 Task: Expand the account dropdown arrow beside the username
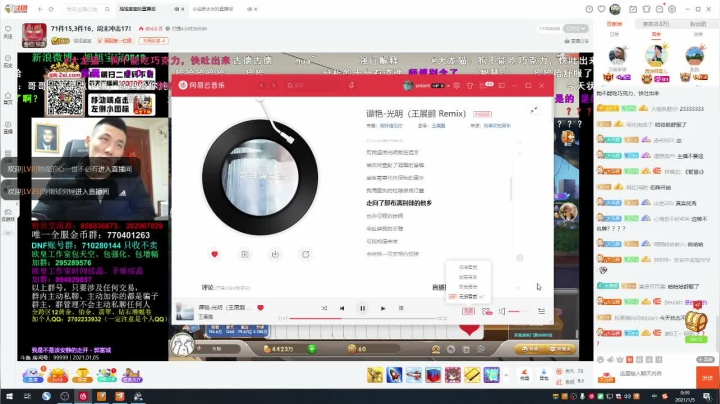point(448,86)
